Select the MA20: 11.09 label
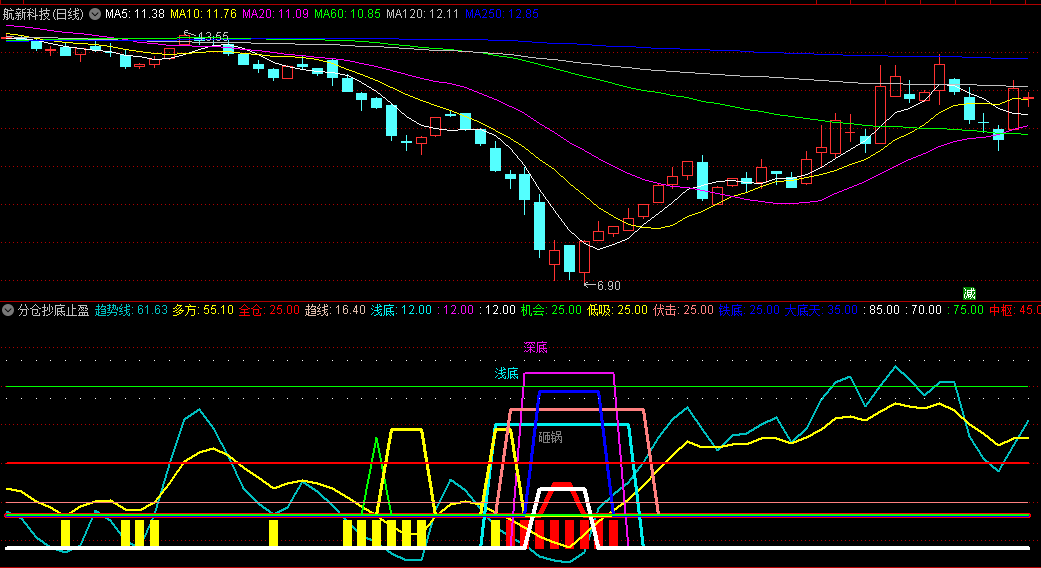1041x568 pixels. click(x=275, y=13)
